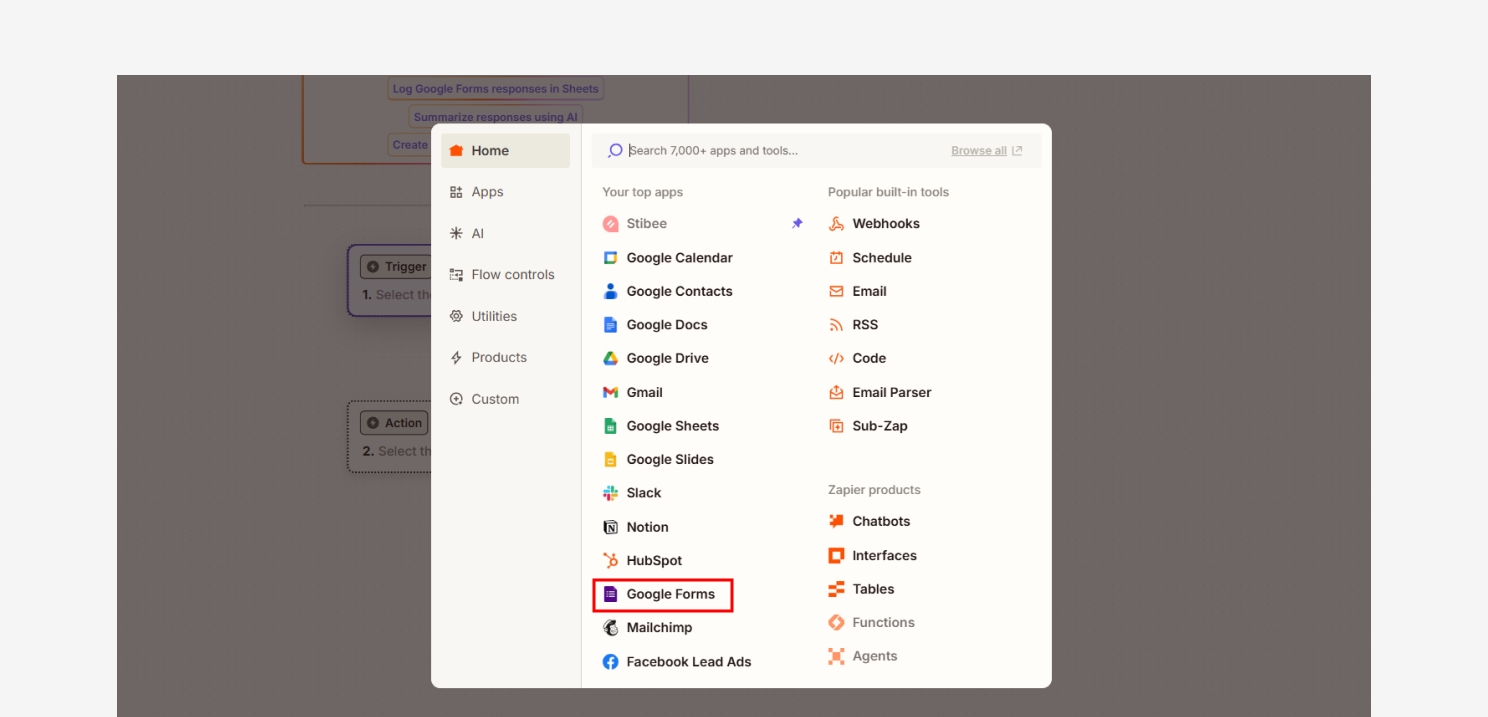Click the Webhooks label

[886, 224]
